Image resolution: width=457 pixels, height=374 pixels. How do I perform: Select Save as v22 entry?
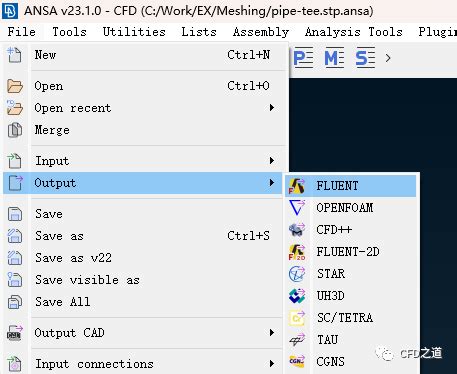143,258
